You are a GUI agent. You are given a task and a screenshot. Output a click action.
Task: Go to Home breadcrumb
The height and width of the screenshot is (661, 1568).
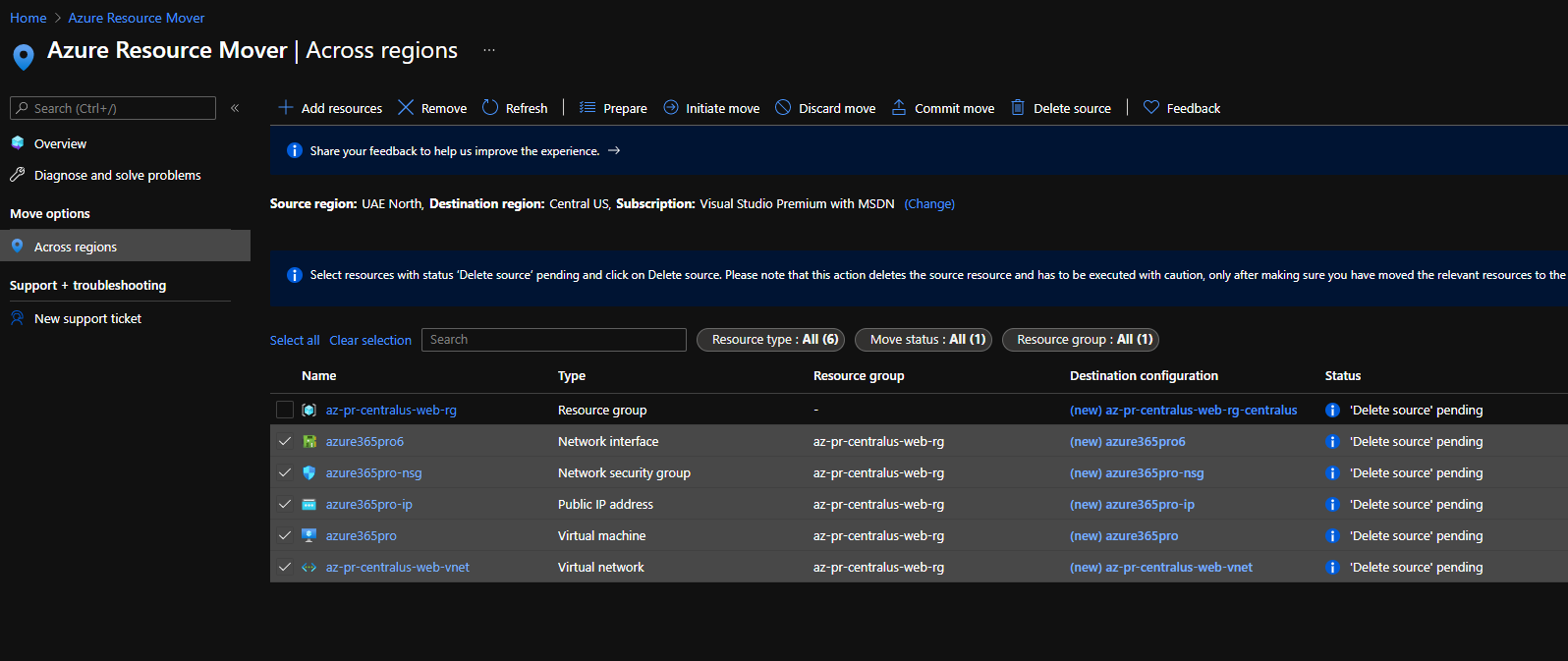coord(28,18)
